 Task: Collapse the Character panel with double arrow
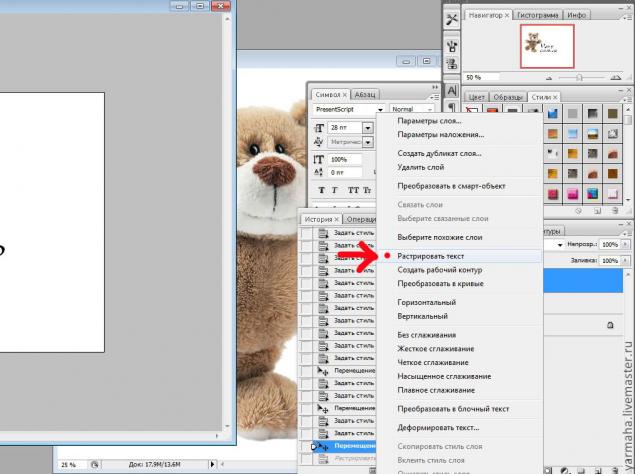coord(435,87)
